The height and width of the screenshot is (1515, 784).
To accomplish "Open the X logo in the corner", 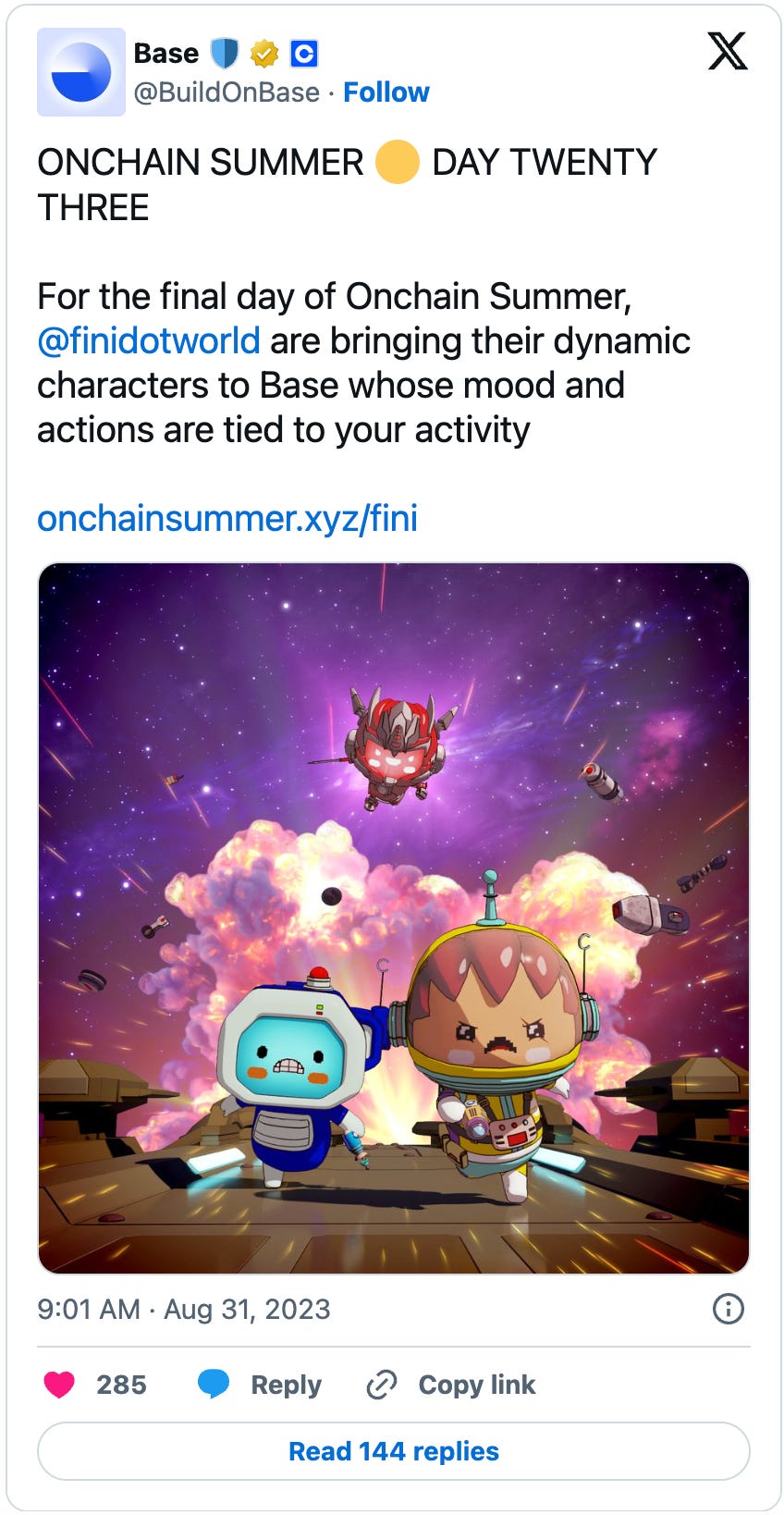I will click(728, 51).
